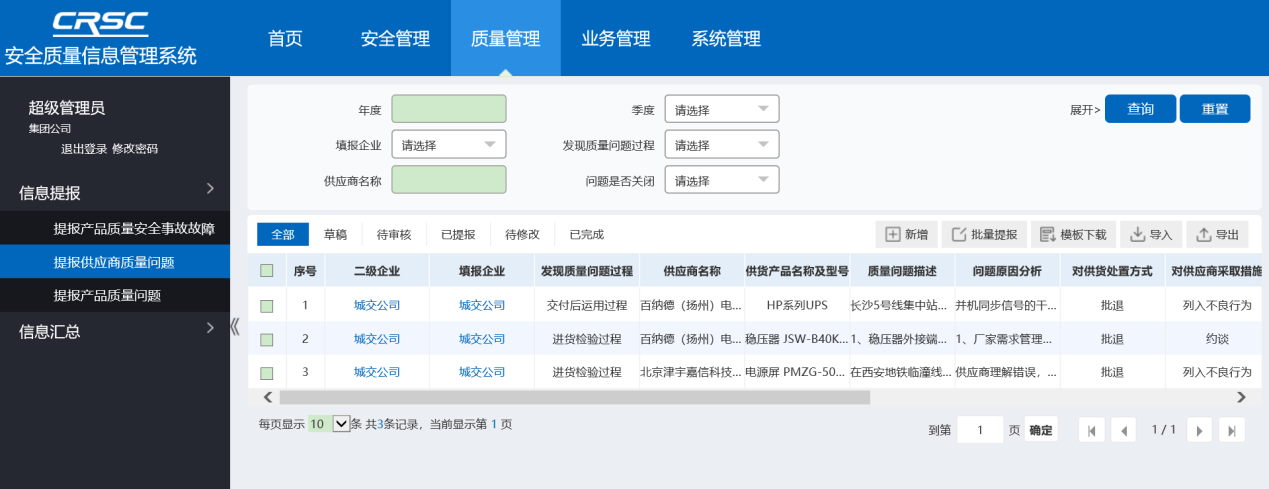Open the 发现质量问题过程 dropdown
The height and width of the screenshot is (489, 1269).
pos(721,145)
